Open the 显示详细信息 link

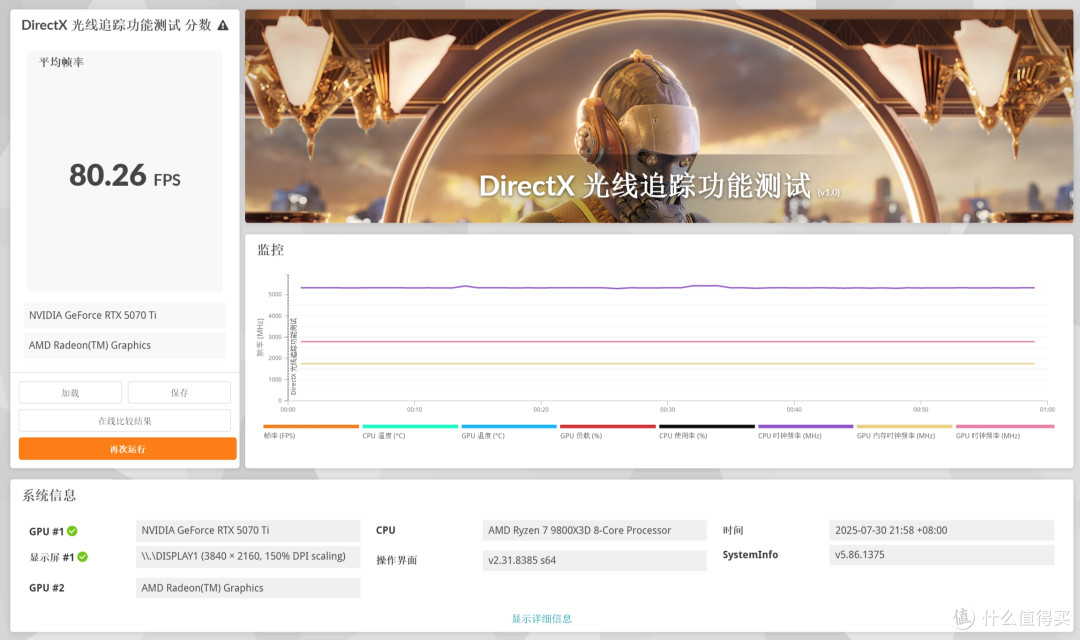click(x=541, y=619)
